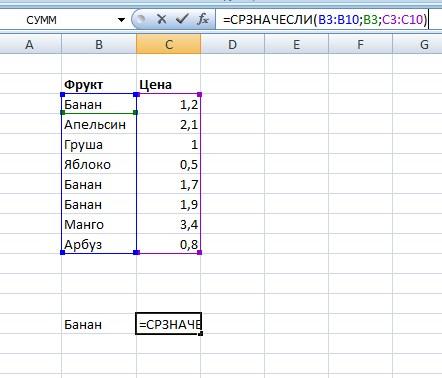Click the active cell containing =СРЗНАЧЕ
442x378 pixels.
[169, 324]
